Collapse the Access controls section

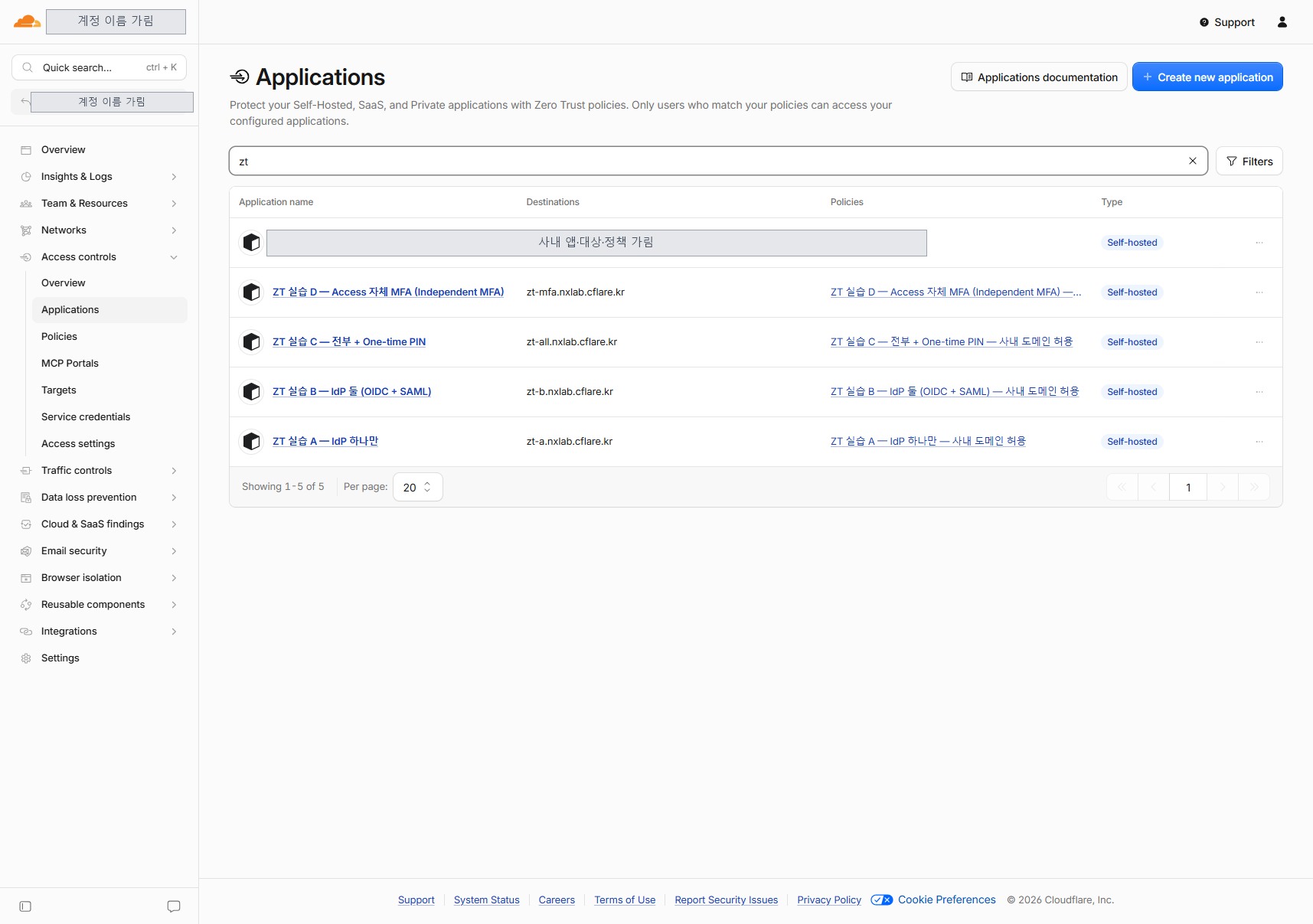[100, 257]
